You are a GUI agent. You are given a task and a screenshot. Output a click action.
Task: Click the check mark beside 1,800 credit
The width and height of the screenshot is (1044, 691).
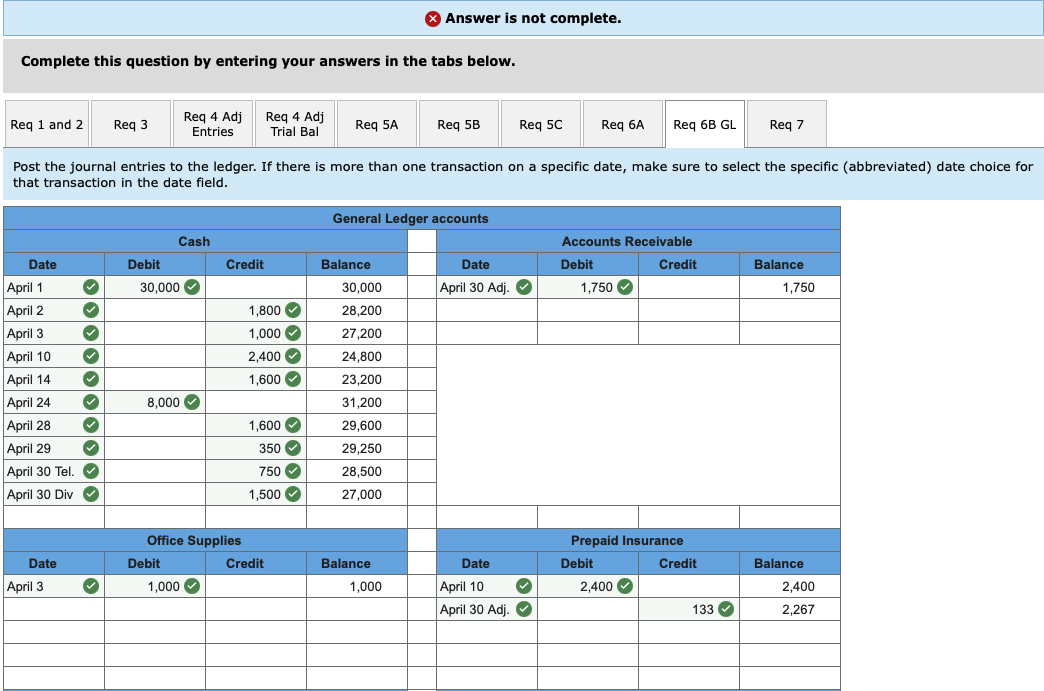click(x=293, y=310)
